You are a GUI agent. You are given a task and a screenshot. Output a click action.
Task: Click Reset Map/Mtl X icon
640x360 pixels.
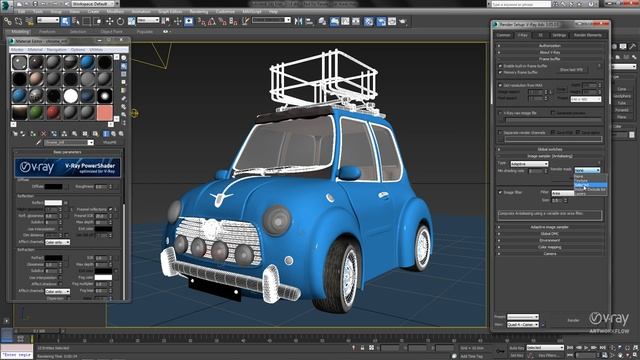pyautogui.click(x=43, y=133)
